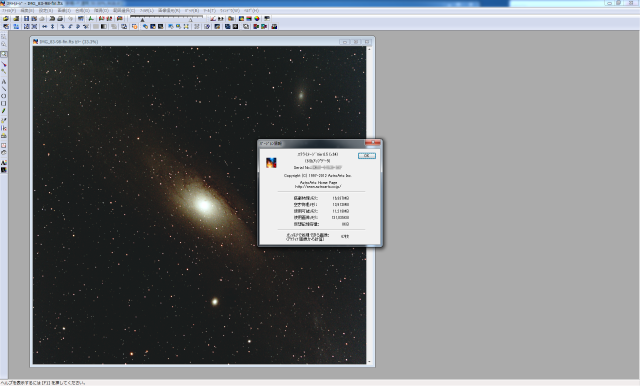Click the image window's vertical scrollbar up arrow

(x=369, y=49)
